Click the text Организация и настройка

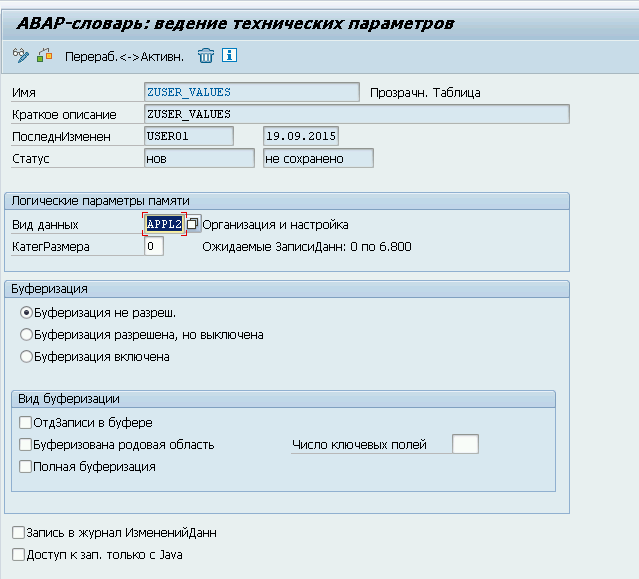tap(275, 225)
